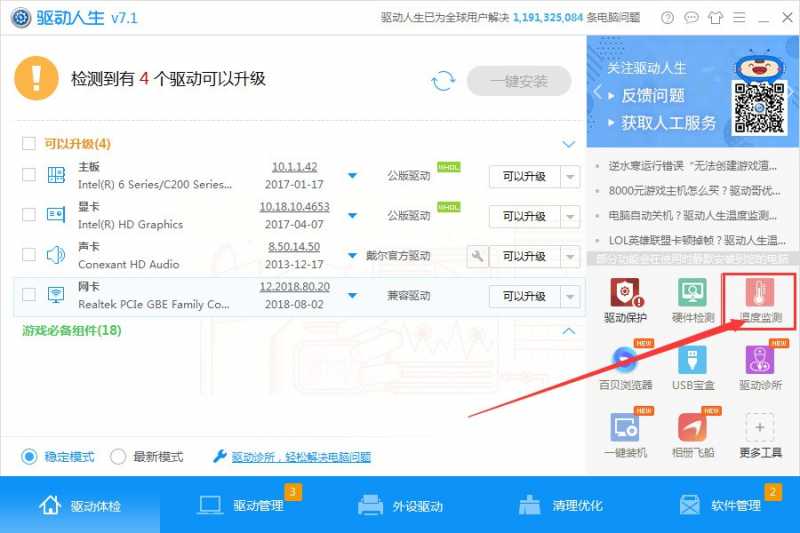
Task: Open news item 逆水寒运行错误
Action: (x=692, y=166)
